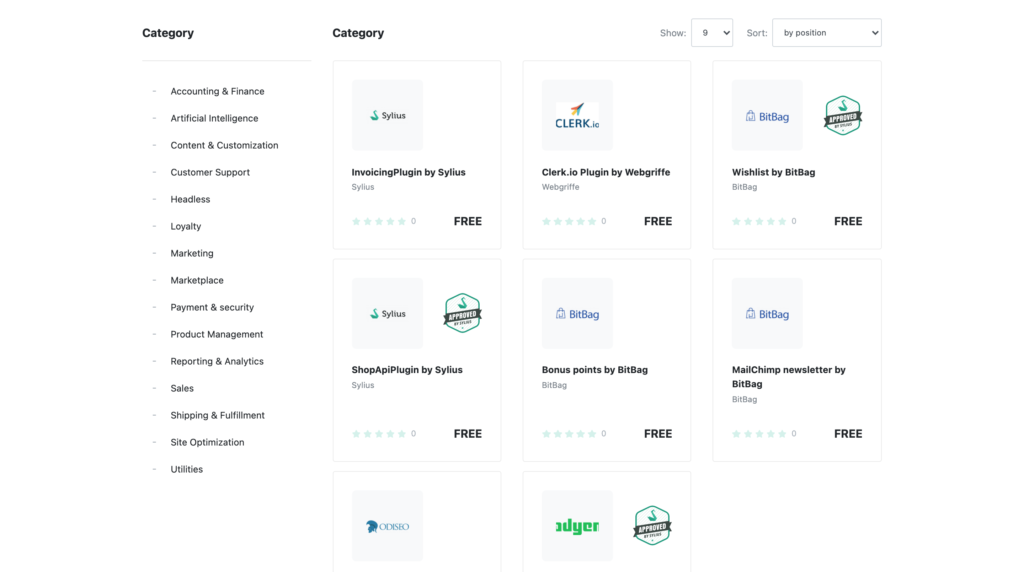Select Product Management category

pos(216,334)
